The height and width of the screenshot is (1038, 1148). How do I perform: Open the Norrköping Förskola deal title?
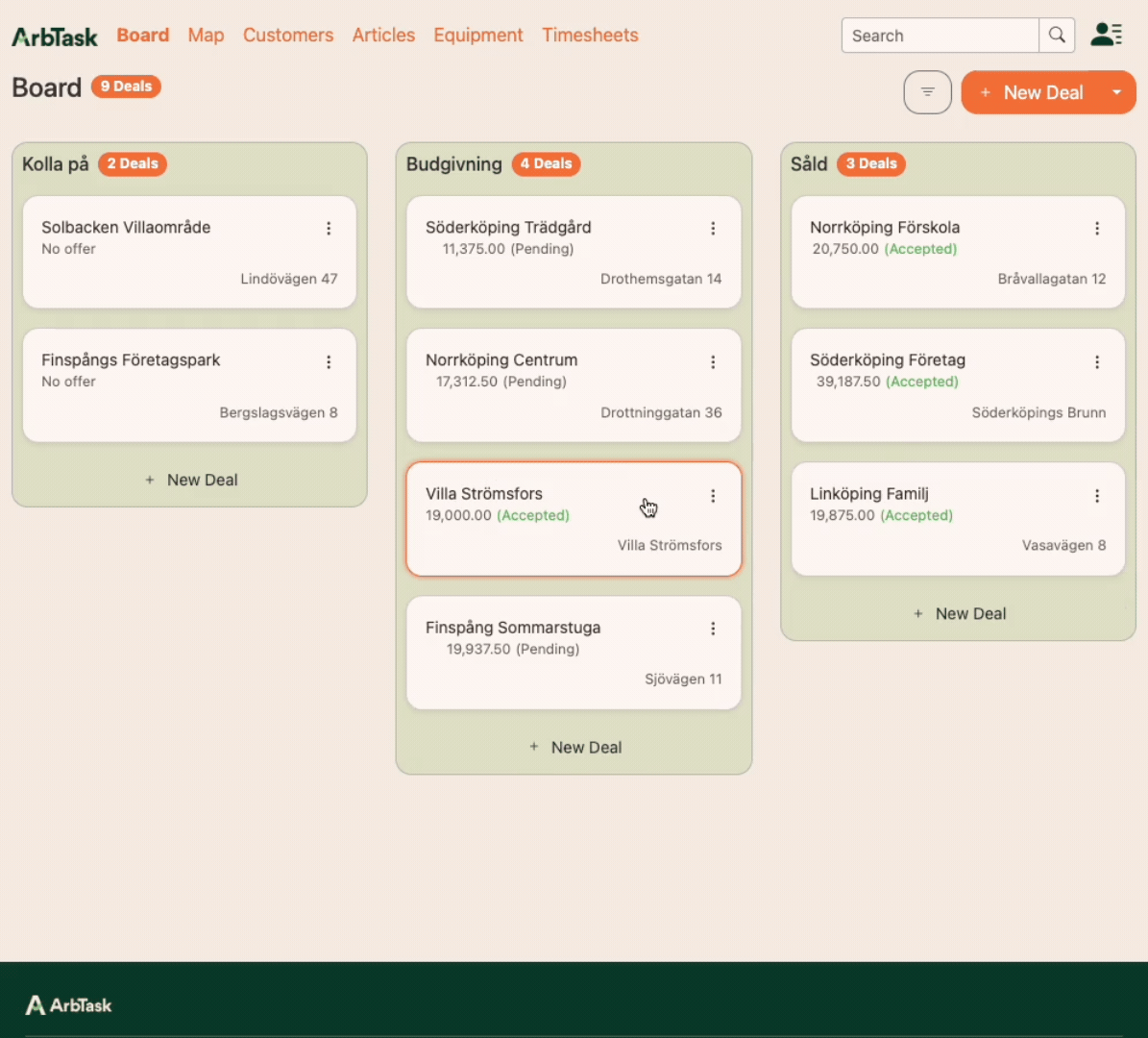pos(885,227)
